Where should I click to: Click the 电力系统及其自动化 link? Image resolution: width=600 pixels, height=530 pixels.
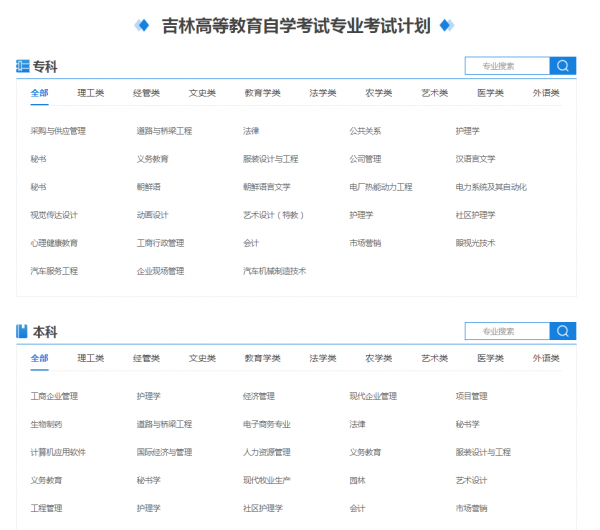pos(491,187)
